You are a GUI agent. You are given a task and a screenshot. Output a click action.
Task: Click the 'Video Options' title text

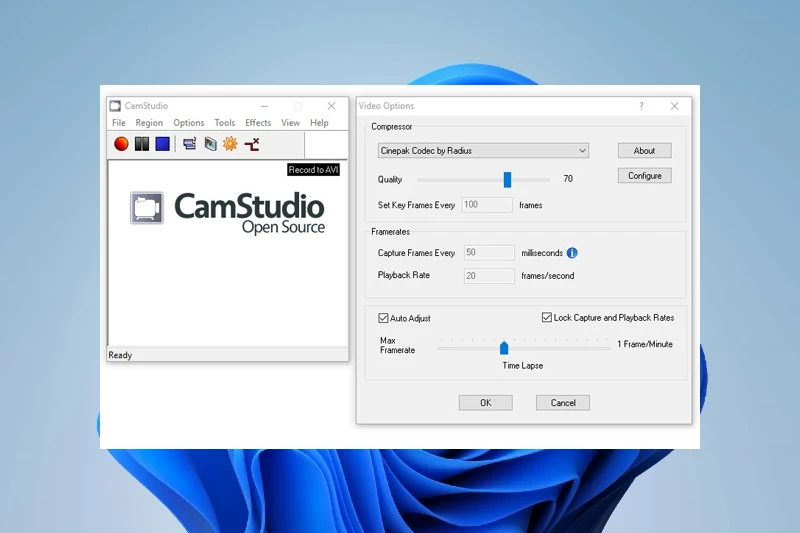tap(386, 106)
